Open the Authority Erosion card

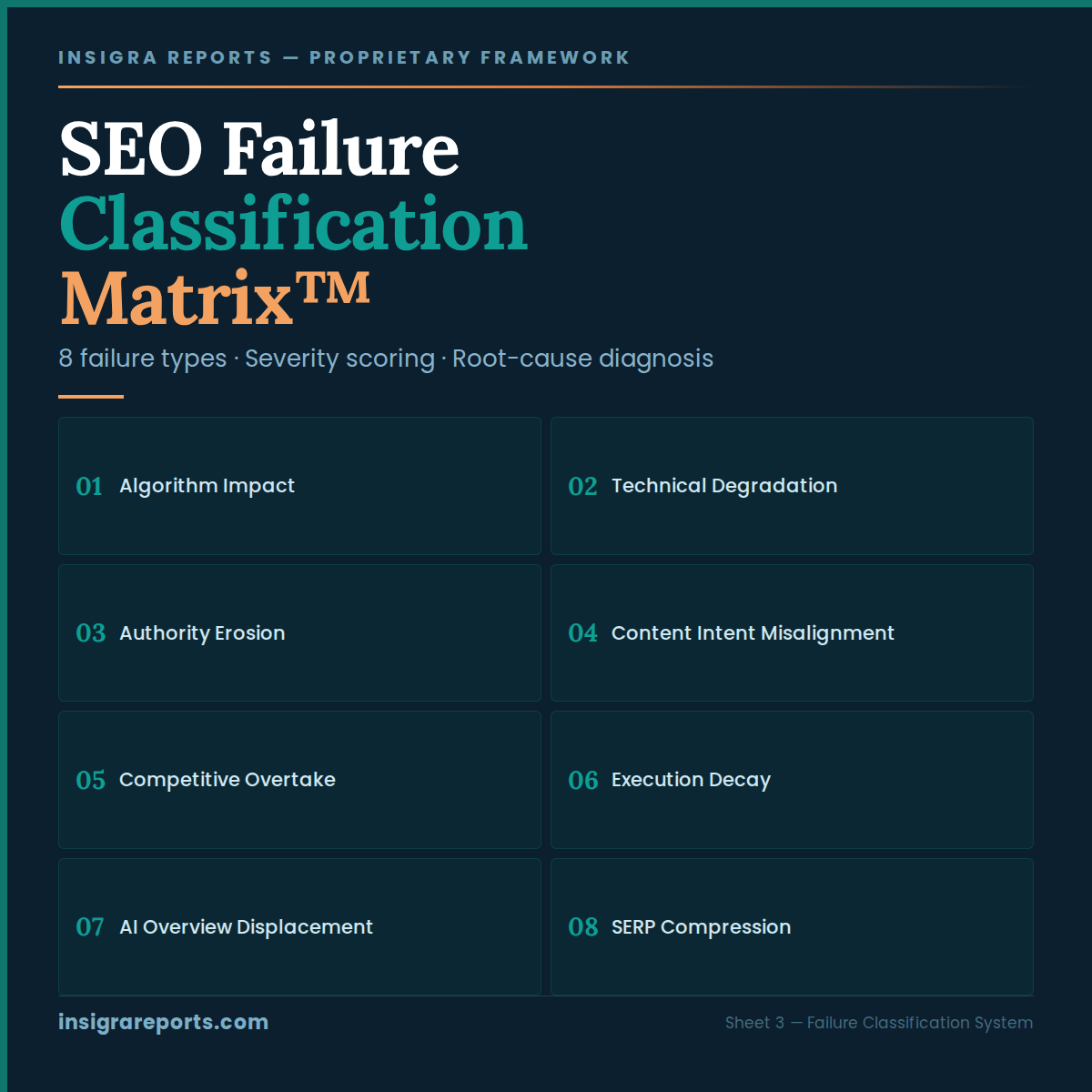(x=299, y=633)
